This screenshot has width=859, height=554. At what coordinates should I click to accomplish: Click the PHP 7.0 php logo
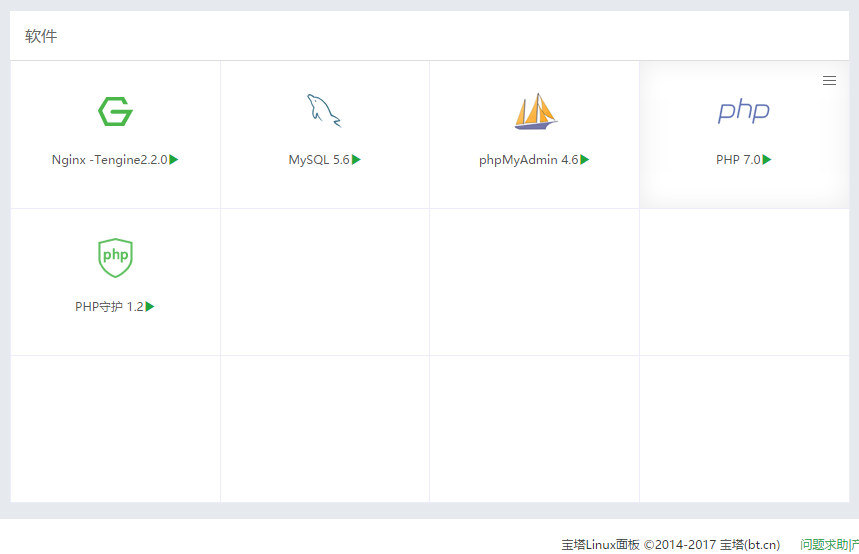tap(743, 111)
